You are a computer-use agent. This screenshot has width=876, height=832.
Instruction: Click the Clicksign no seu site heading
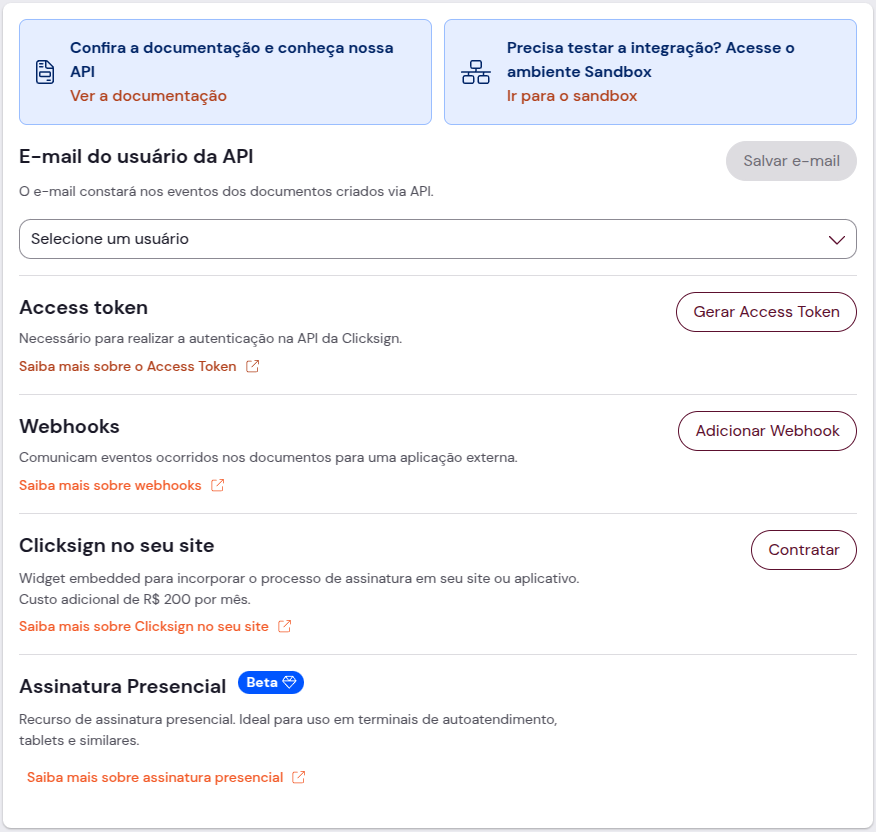(x=117, y=545)
